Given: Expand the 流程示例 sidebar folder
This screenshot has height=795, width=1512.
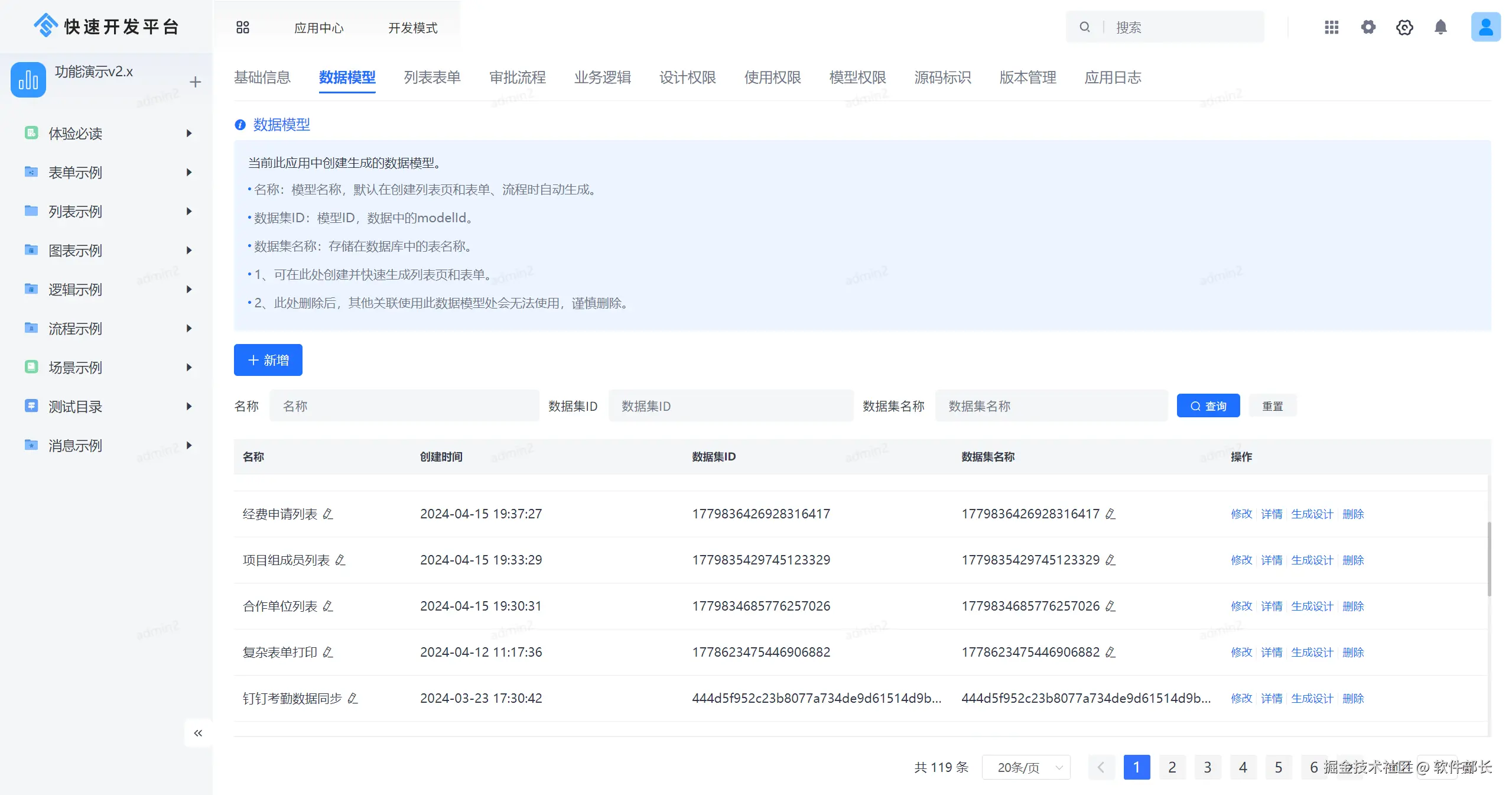Looking at the screenshot, I should pyautogui.click(x=188, y=329).
